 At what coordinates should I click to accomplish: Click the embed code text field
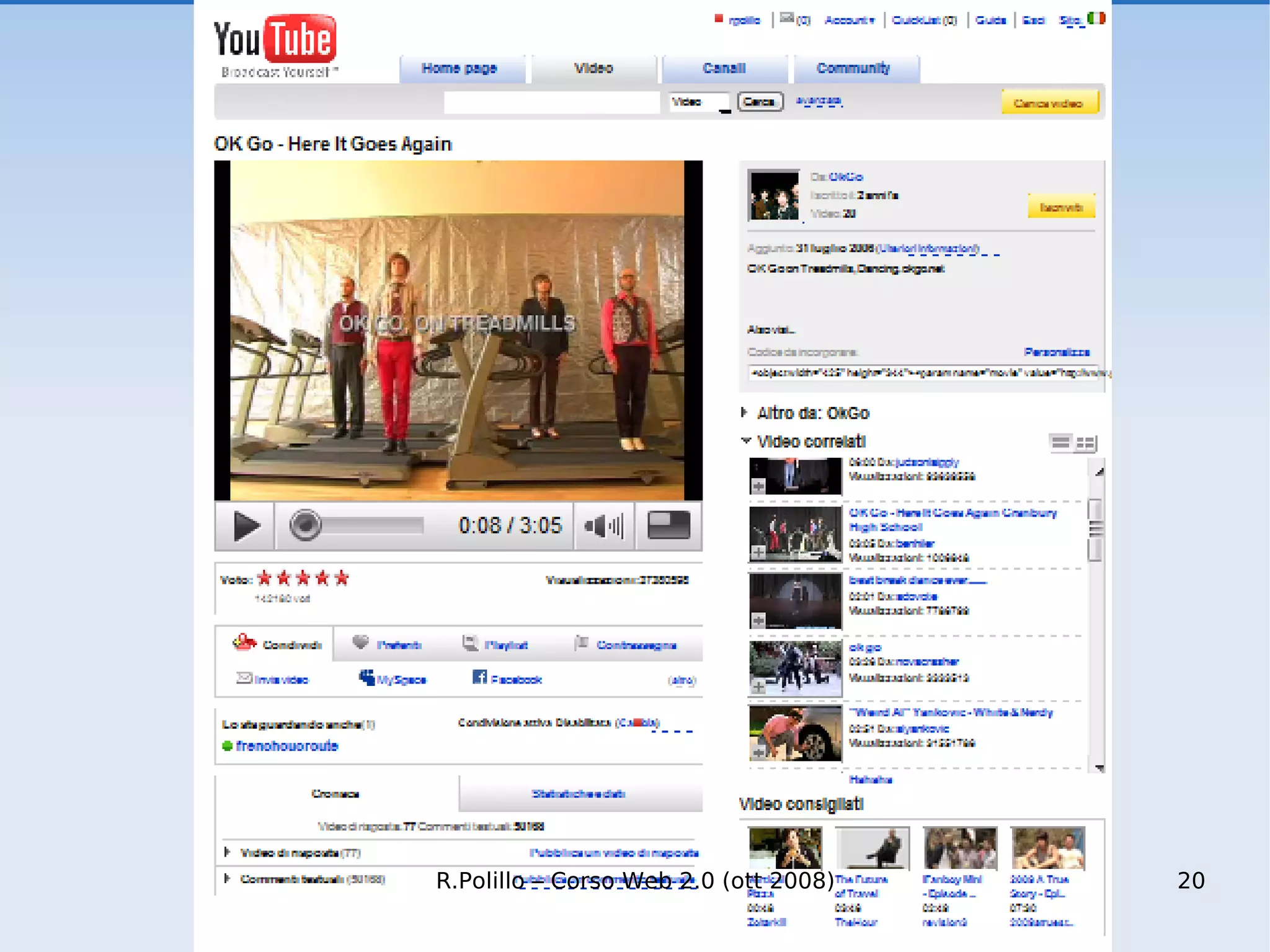[x=925, y=373]
